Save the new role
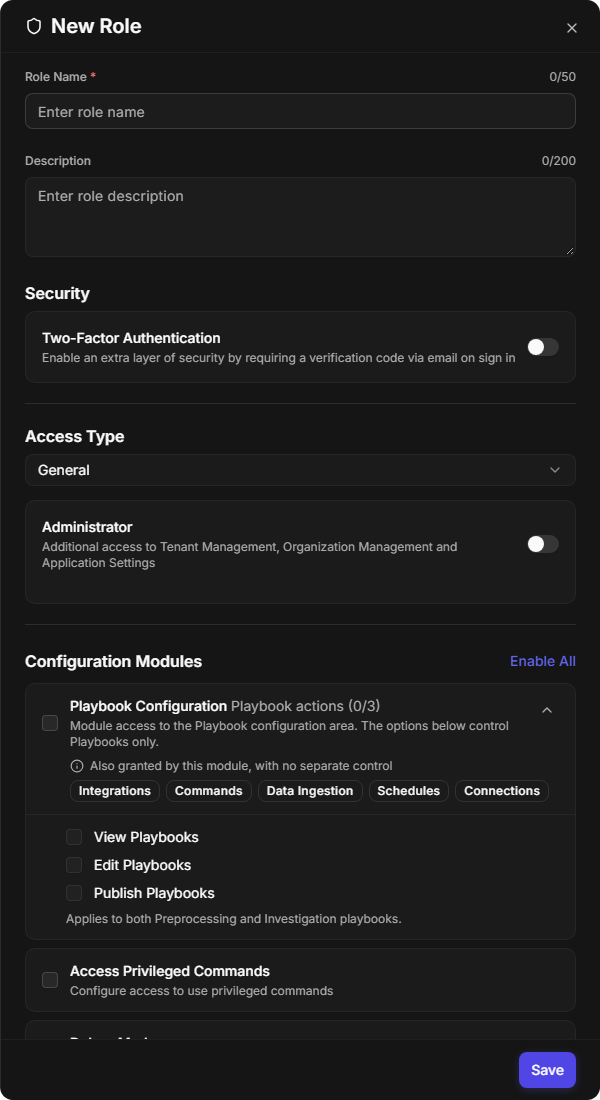 point(547,1070)
